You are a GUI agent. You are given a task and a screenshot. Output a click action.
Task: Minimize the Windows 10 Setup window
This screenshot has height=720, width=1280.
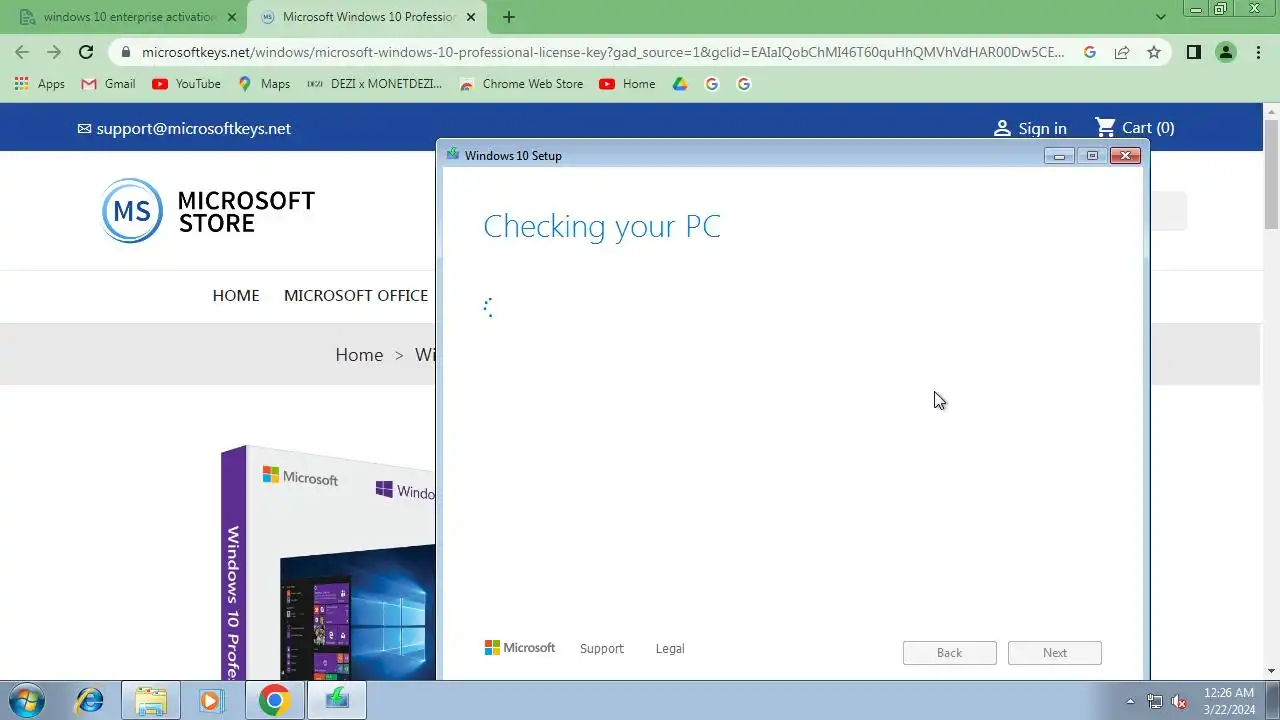click(x=1059, y=155)
